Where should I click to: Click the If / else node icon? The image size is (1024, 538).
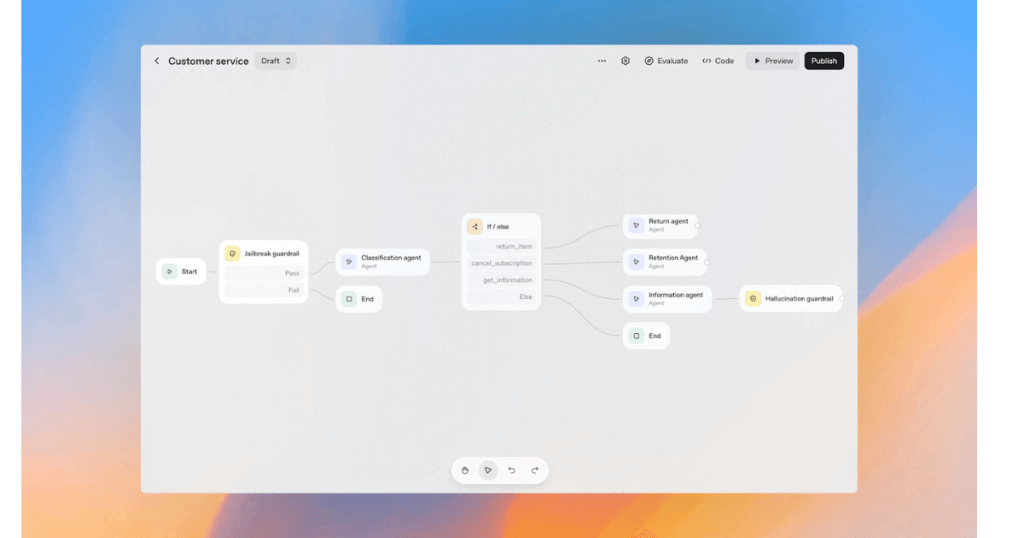(475, 227)
